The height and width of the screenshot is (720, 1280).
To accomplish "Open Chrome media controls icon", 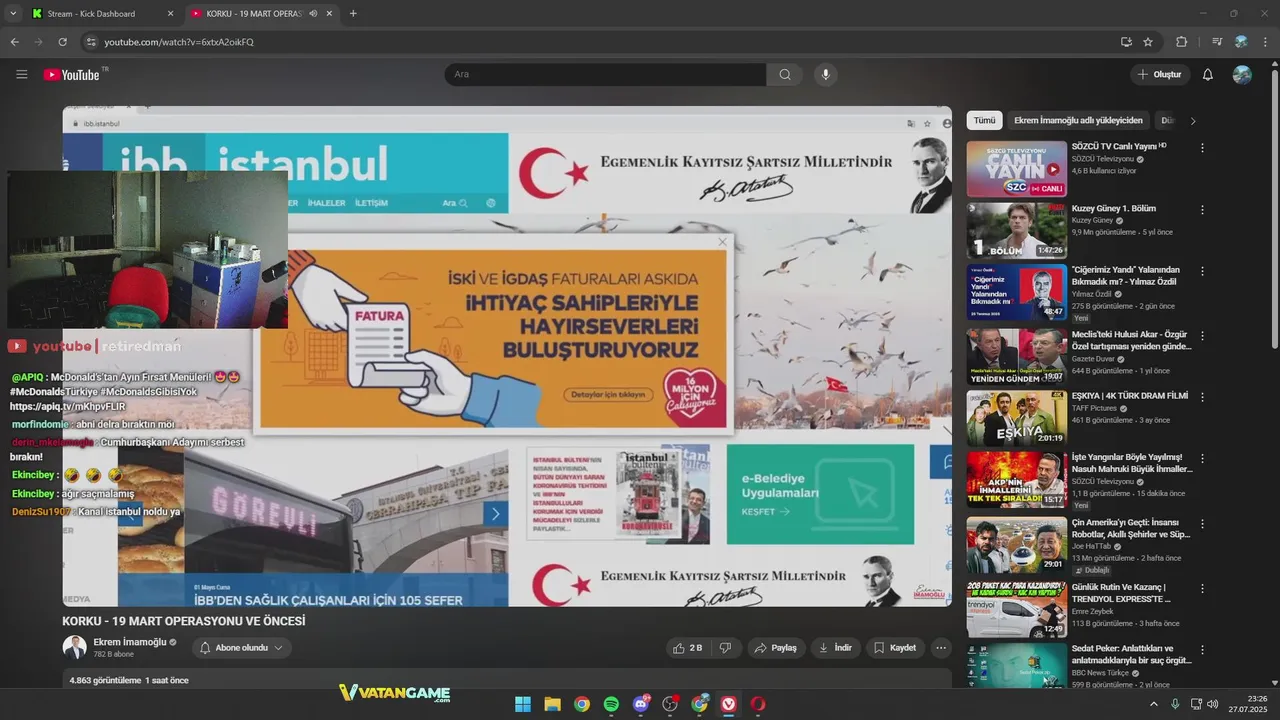I will 1217,42.
